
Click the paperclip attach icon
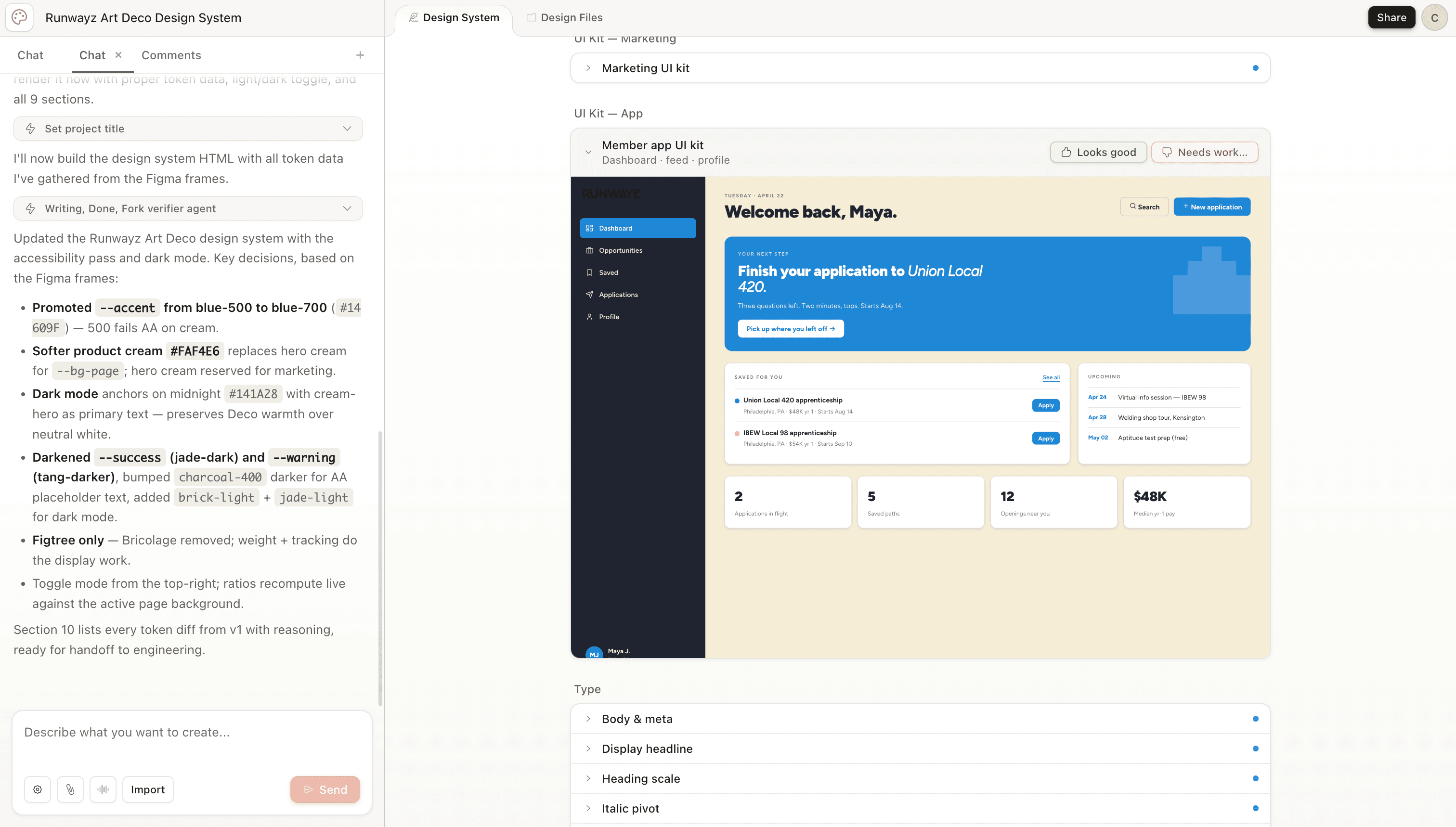70,789
